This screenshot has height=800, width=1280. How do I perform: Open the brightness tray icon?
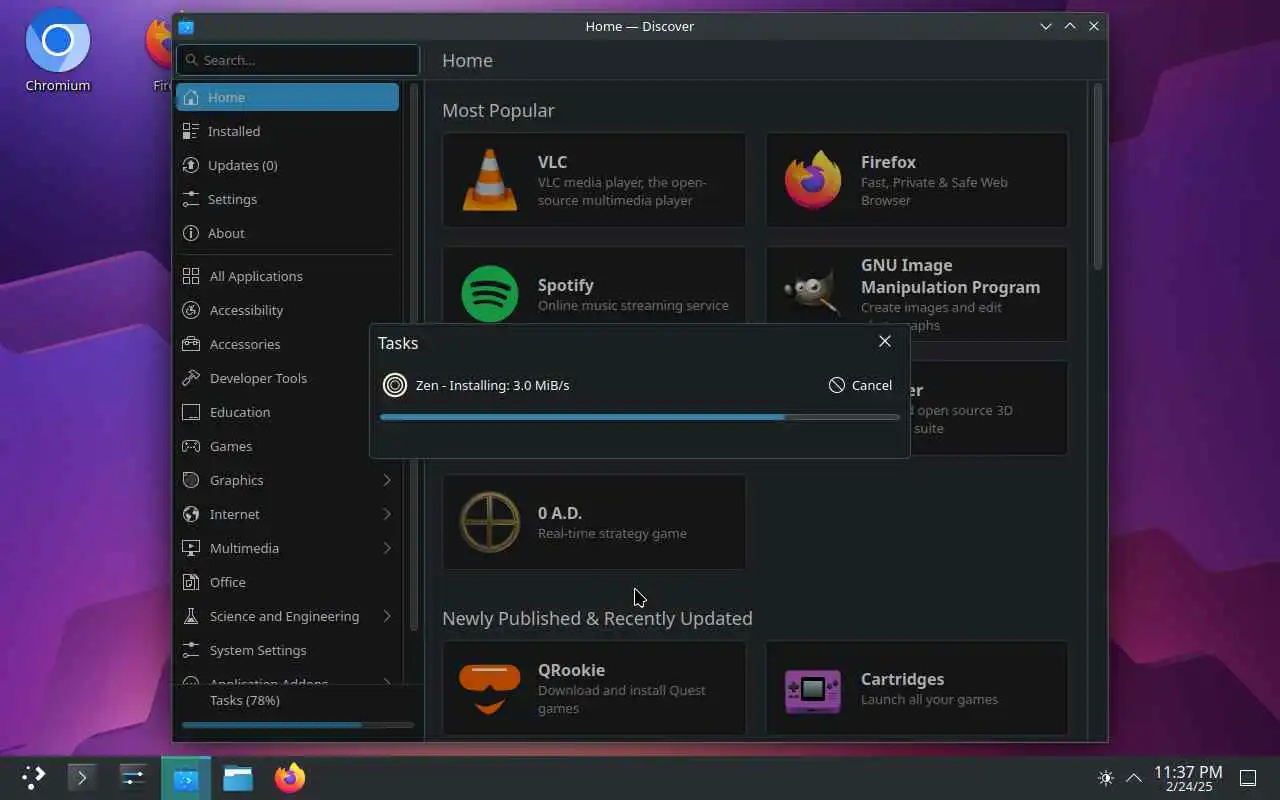point(1106,778)
